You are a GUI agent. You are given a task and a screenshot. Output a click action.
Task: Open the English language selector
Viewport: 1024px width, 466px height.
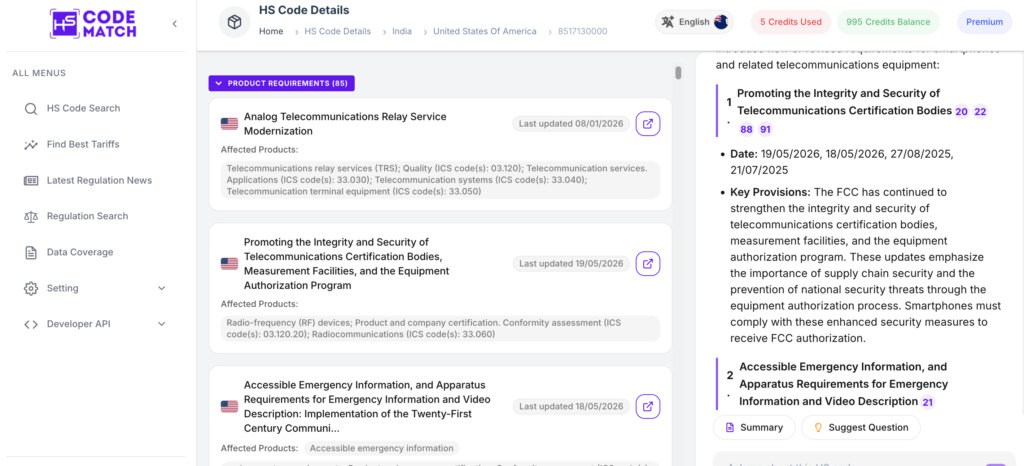[694, 22]
